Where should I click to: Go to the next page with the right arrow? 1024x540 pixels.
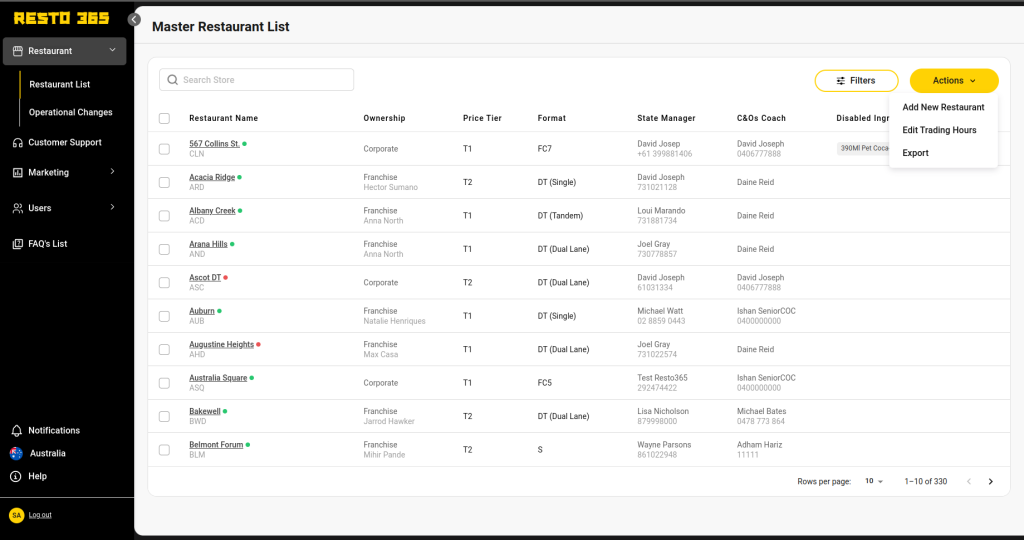click(x=991, y=482)
